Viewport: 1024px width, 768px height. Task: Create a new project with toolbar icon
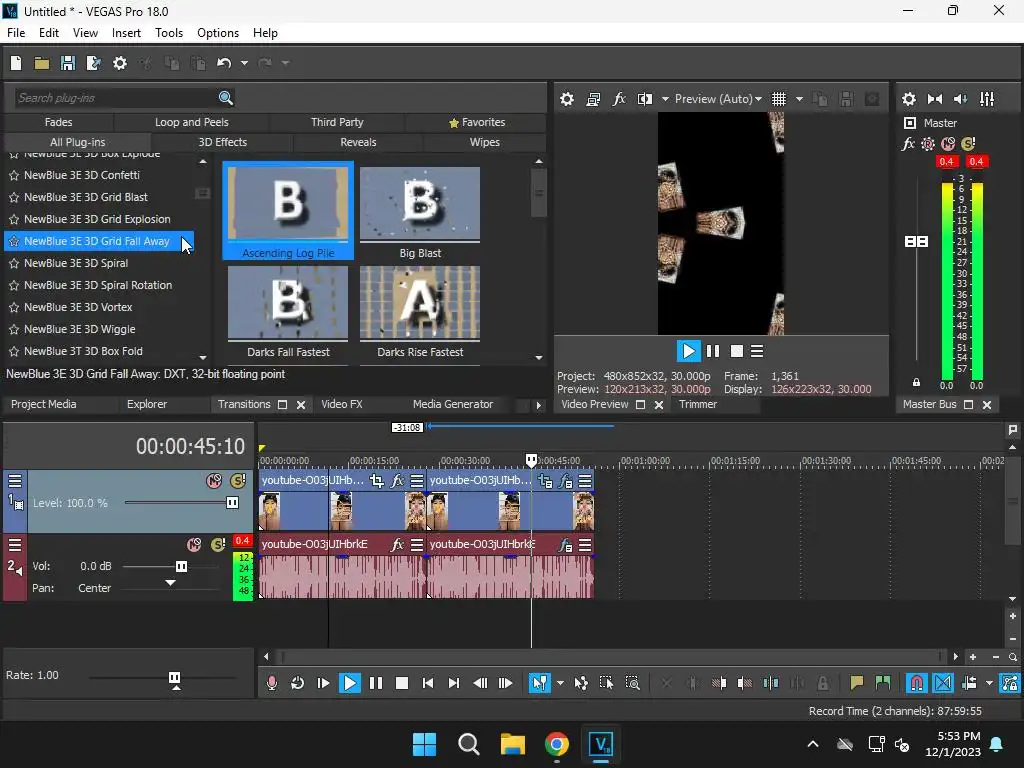pyautogui.click(x=16, y=63)
